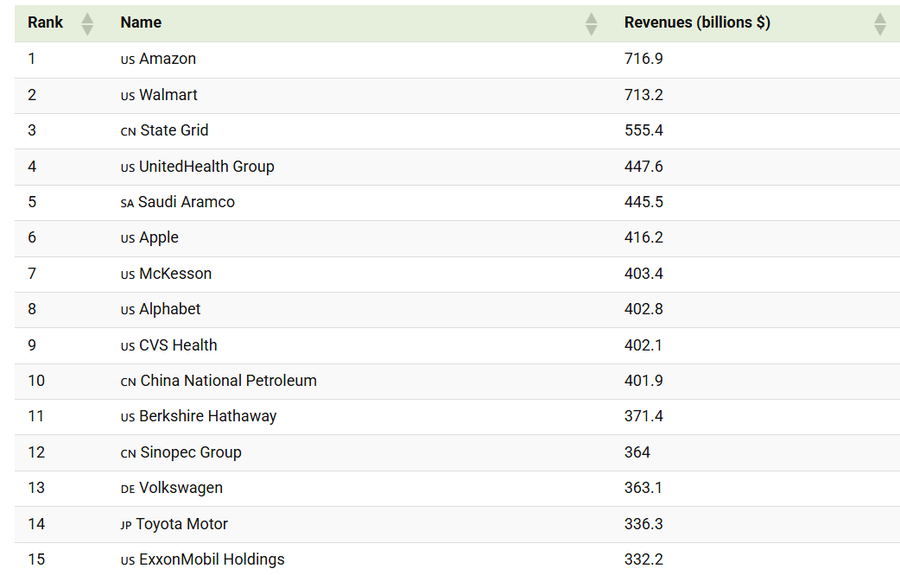Click rank number 13 beside Volkswagen

click(x=36, y=488)
